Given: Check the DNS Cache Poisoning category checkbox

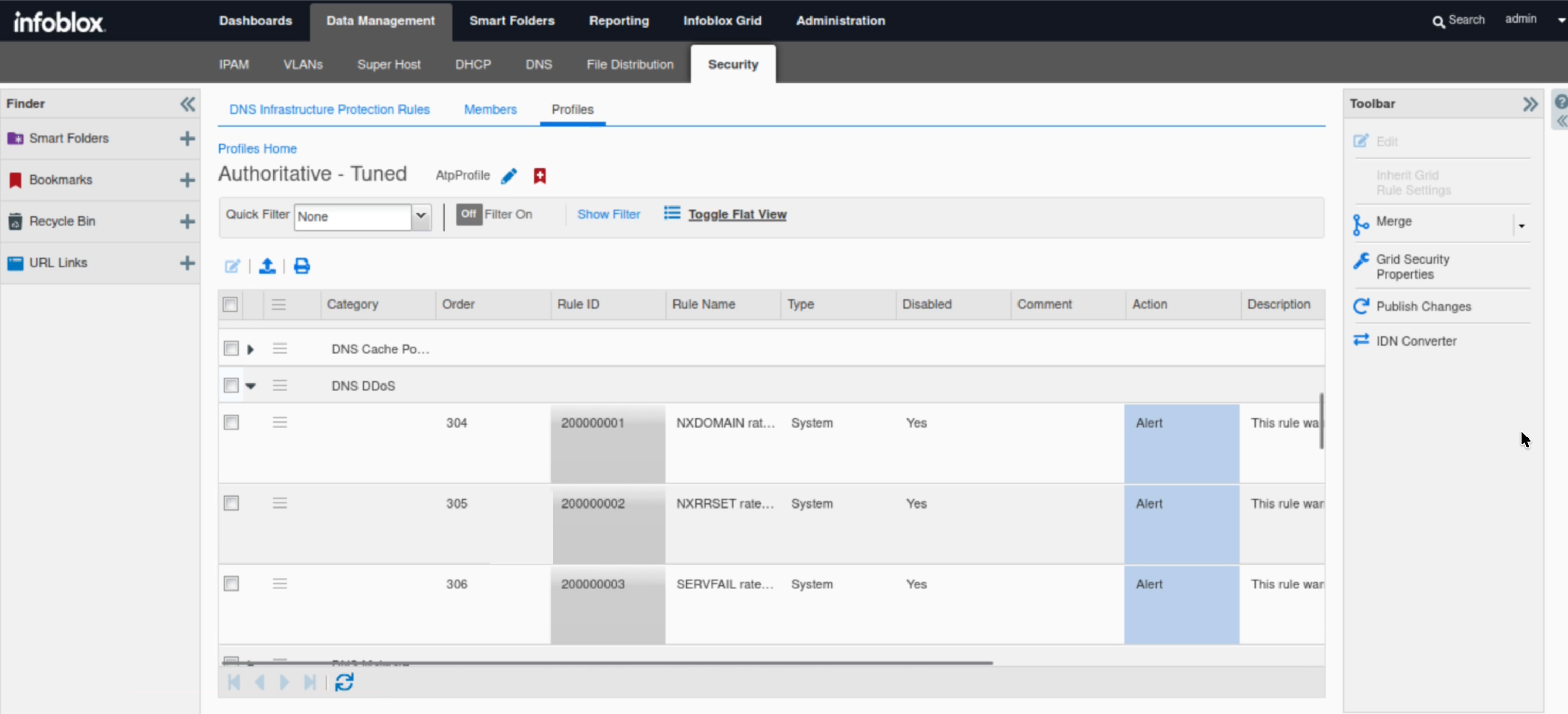Looking at the screenshot, I should click(x=231, y=349).
